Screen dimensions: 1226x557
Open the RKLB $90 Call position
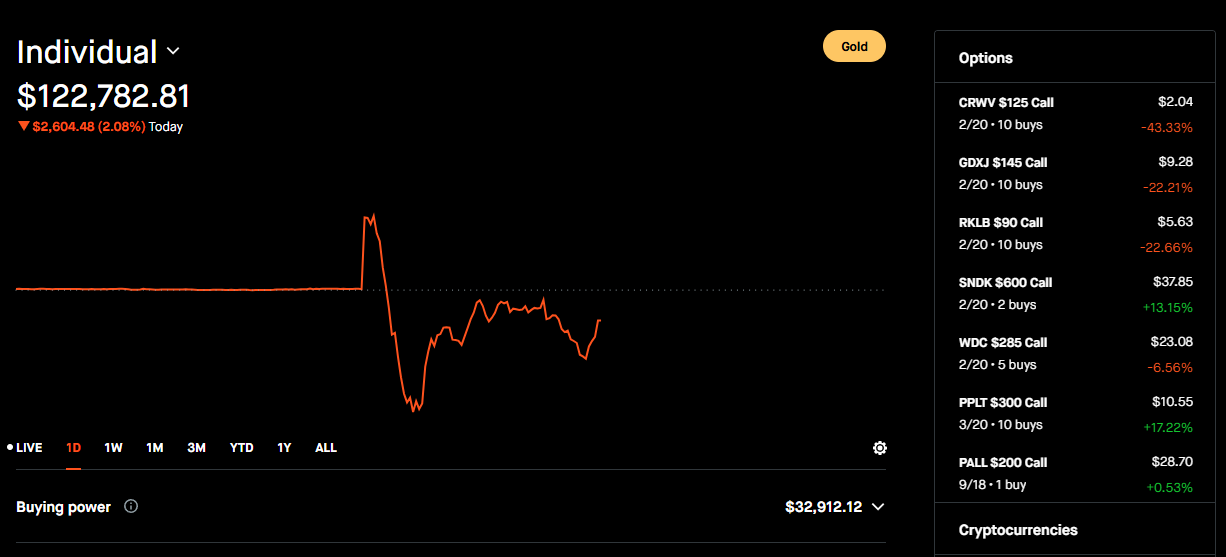click(x=1075, y=233)
